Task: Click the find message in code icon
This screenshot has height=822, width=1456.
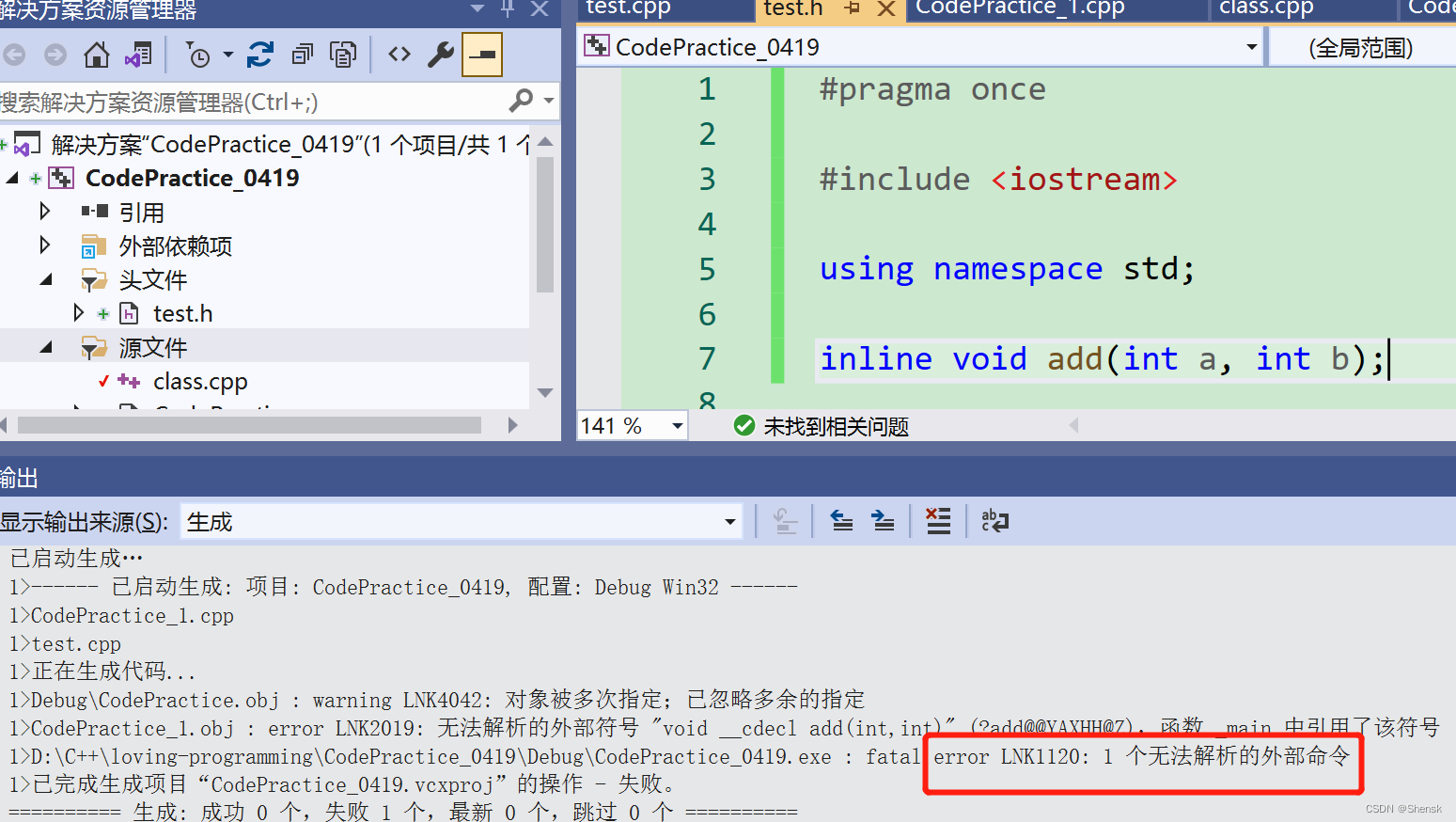Action: (x=786, y=521)
